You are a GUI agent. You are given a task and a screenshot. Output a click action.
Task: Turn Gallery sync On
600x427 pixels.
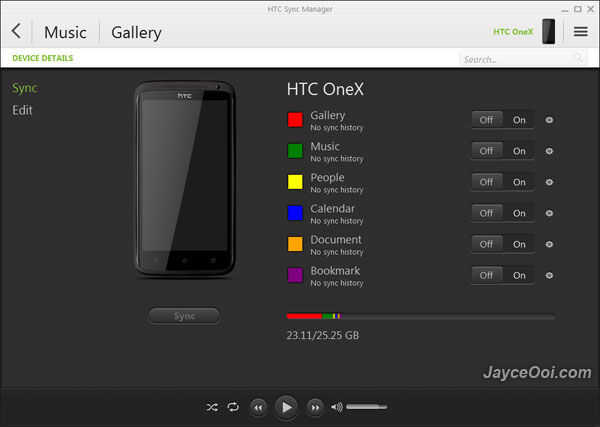pos(519,120)
